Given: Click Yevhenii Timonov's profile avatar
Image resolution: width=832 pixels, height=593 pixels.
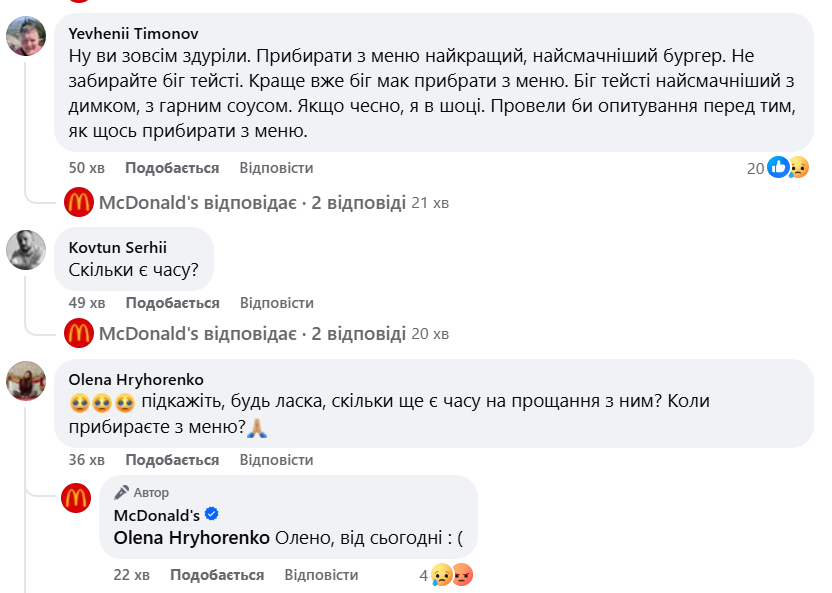Looking at the screenshot, I should [26, 36].
